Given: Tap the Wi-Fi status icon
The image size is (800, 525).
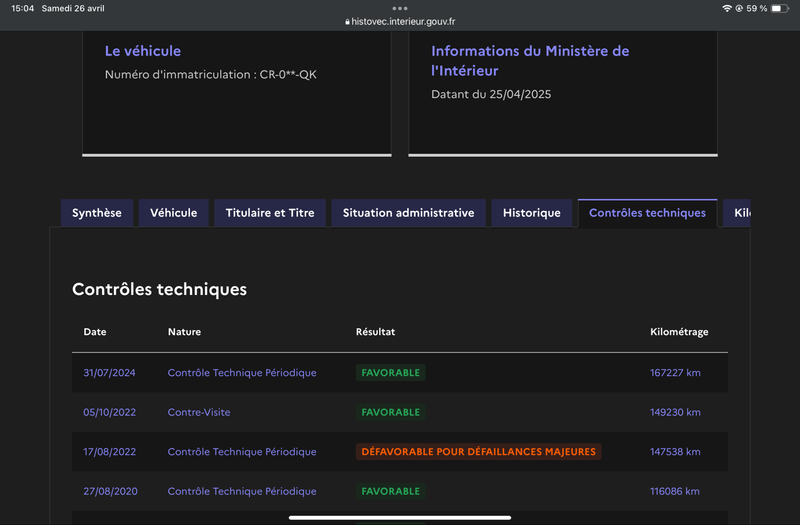Looking at the screenshot, I should point(727,8).
